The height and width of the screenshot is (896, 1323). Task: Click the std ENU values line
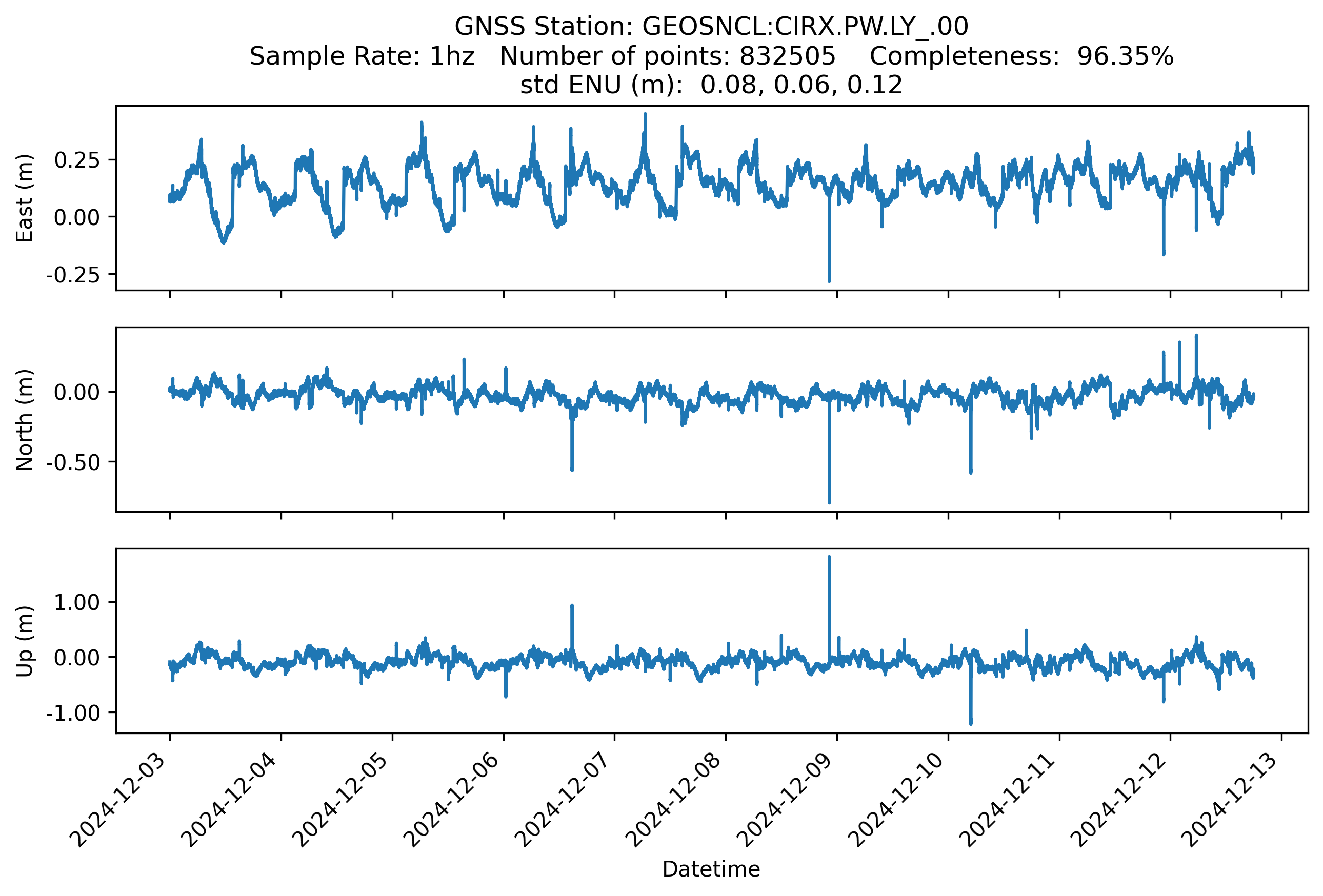tap(711, 85)
